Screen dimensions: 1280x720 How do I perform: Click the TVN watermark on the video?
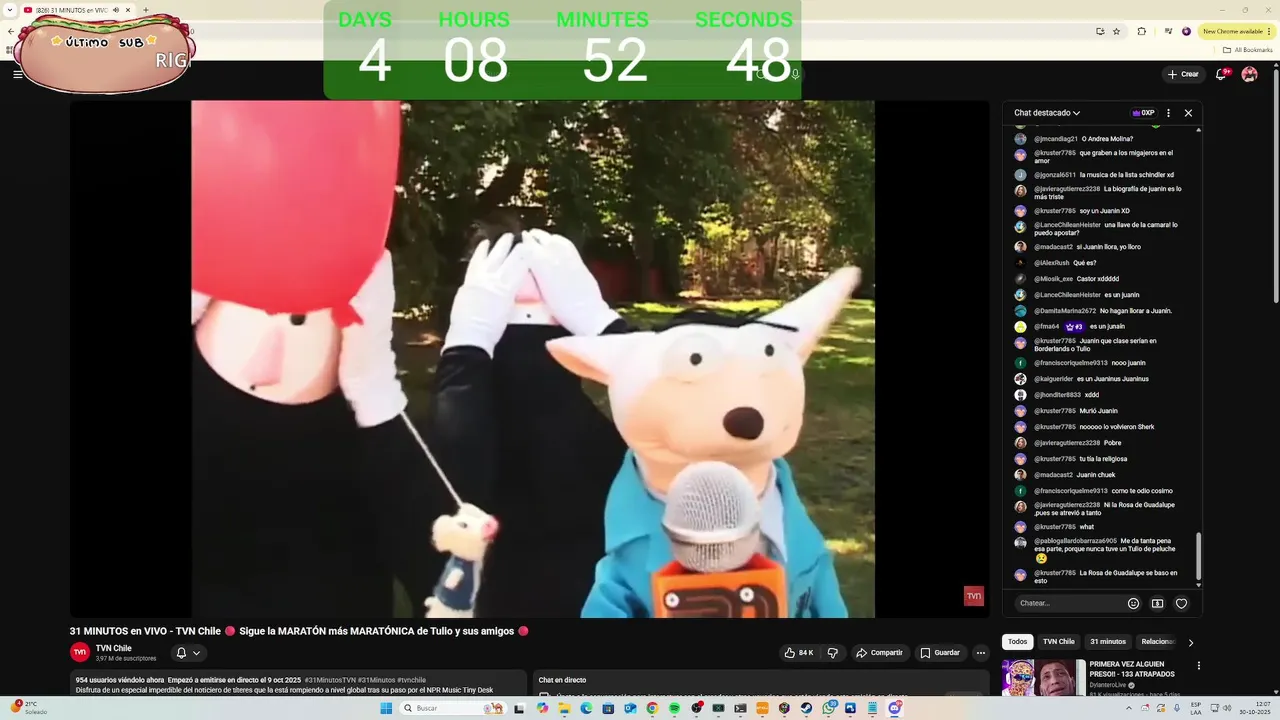click(x=973, y=596)
